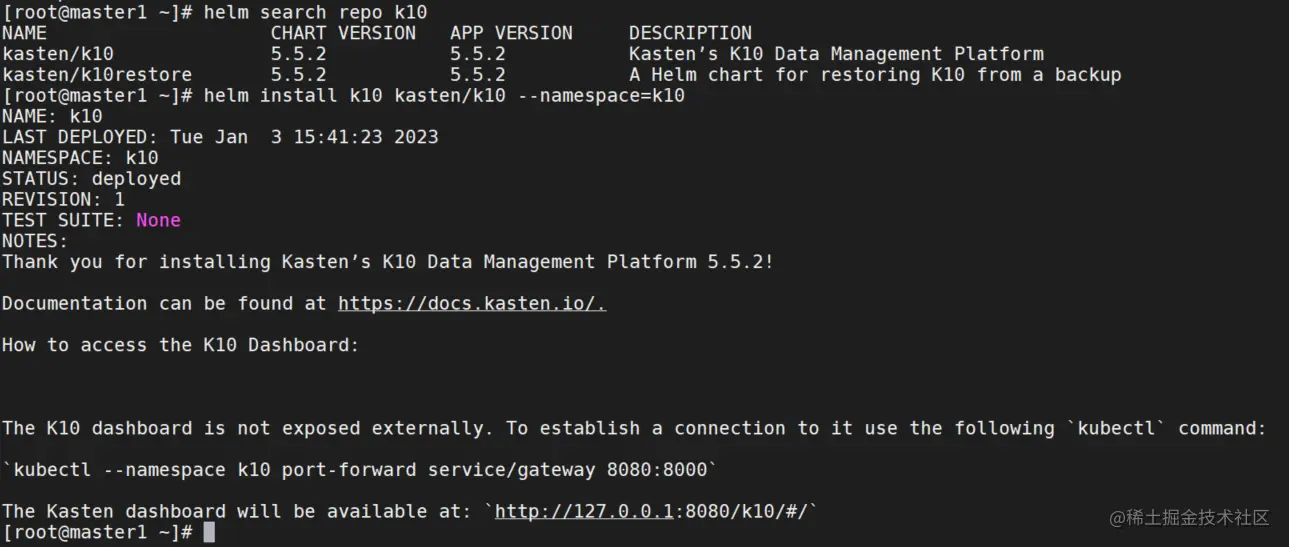This screenshot has height=547, width=1289.
Task: Click the DESCRIPTION column header
Action: [x=690, y=33]
